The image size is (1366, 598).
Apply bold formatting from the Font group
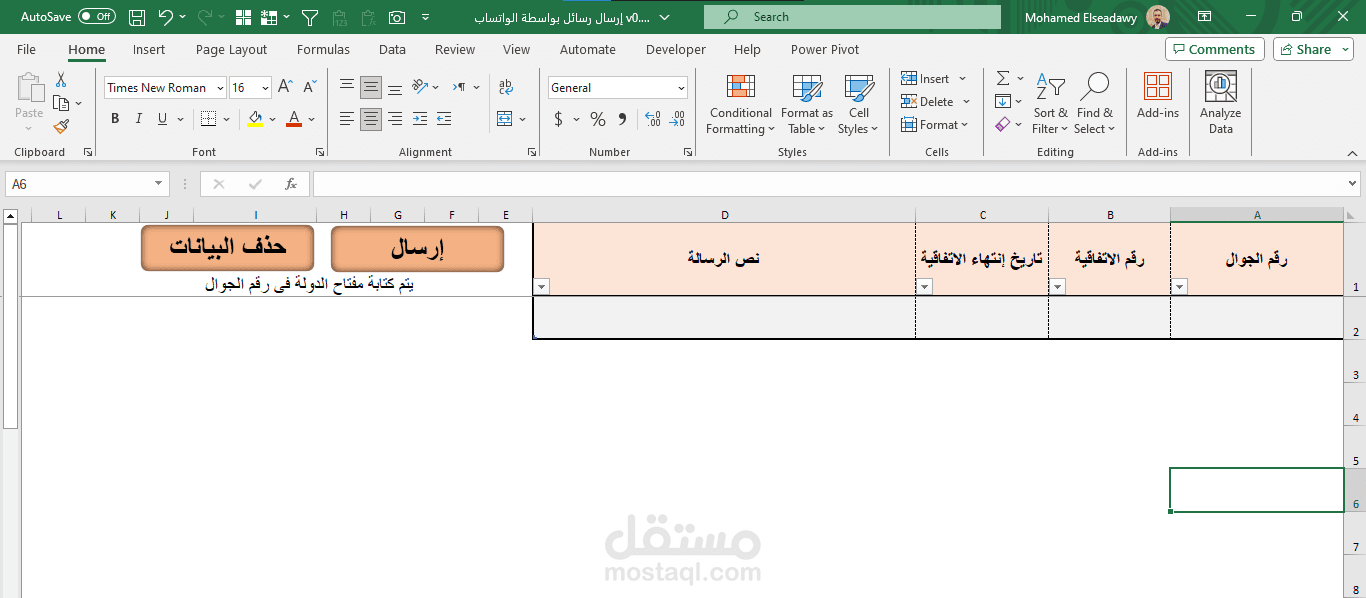(114, 118)
